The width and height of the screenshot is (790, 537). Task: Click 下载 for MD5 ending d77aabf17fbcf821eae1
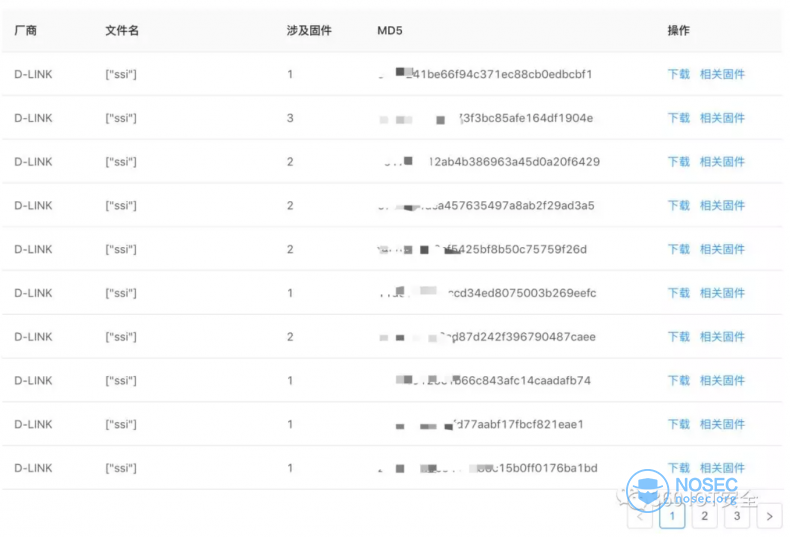point(678,424)
